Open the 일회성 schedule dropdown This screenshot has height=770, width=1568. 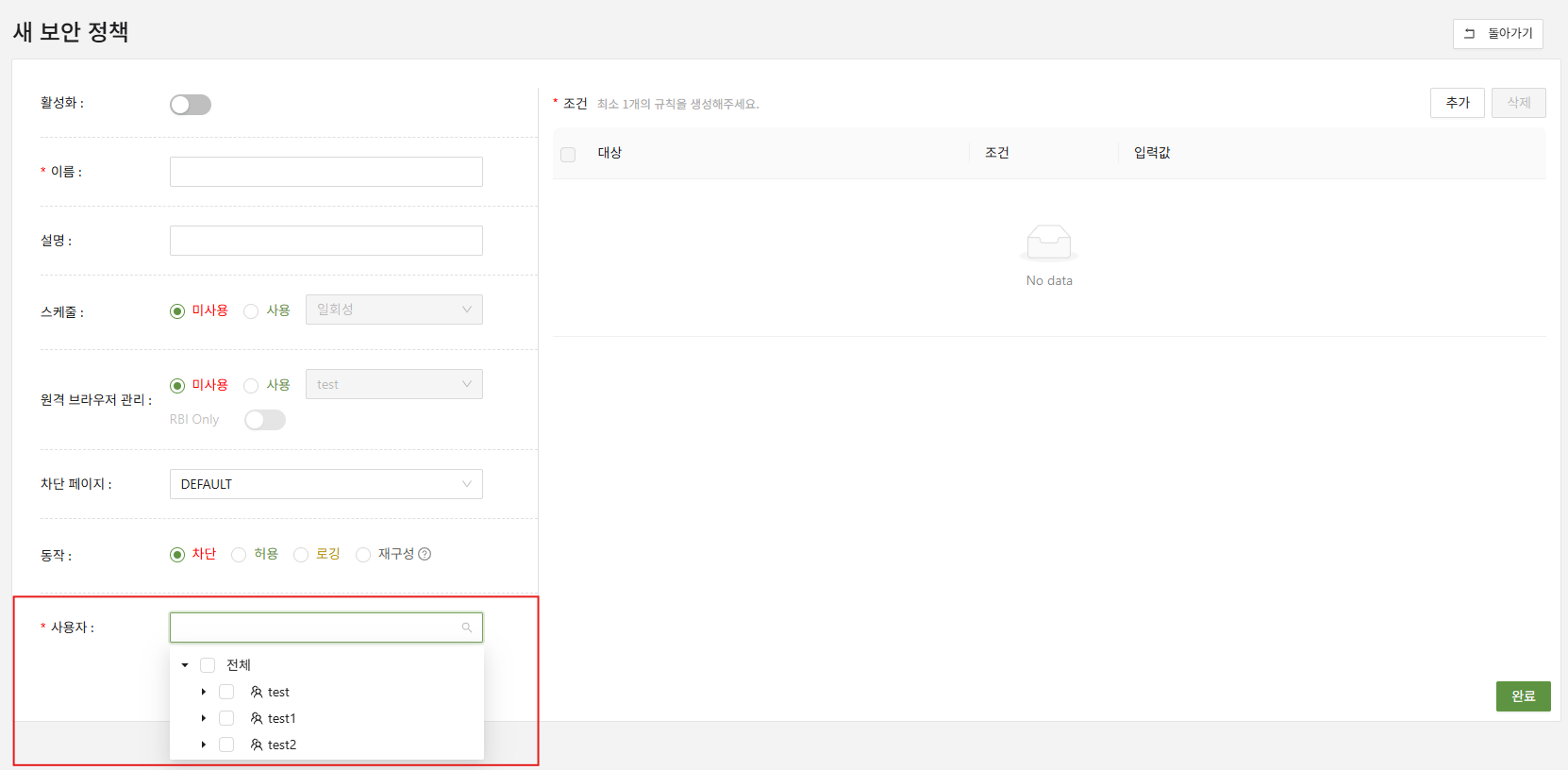click(x=393, y=310)
